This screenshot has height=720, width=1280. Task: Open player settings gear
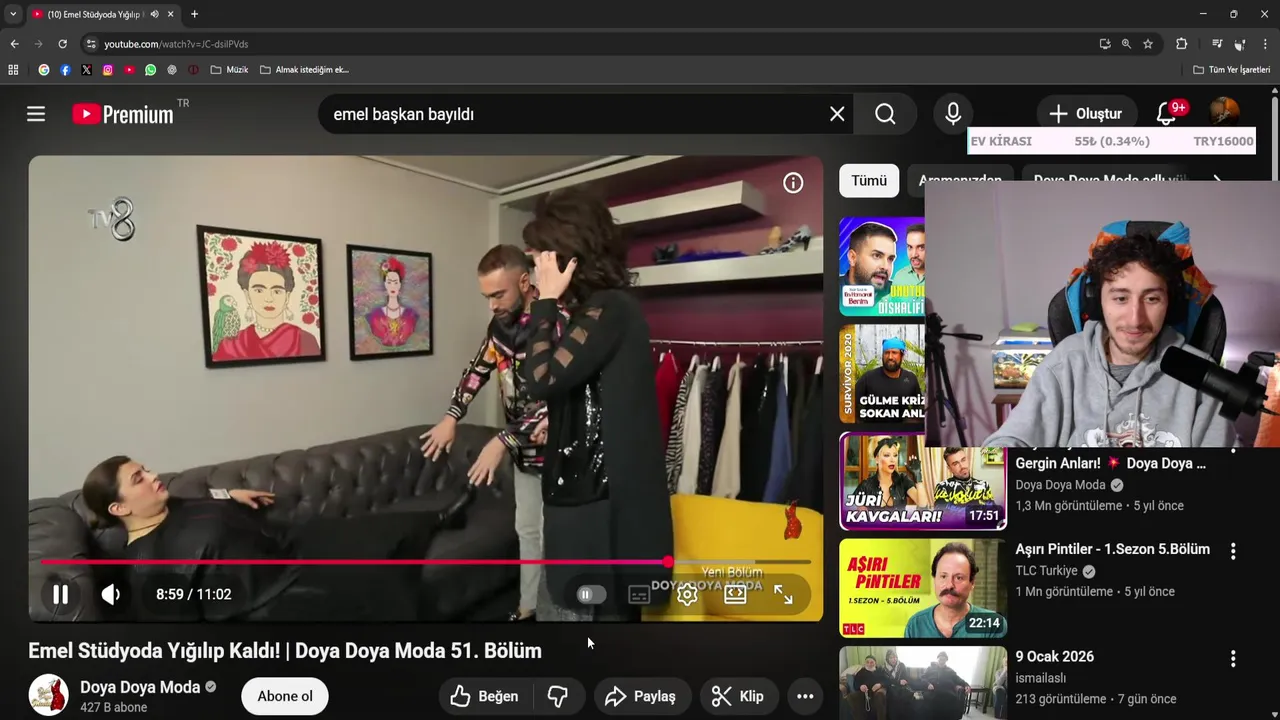click(687, 594)
